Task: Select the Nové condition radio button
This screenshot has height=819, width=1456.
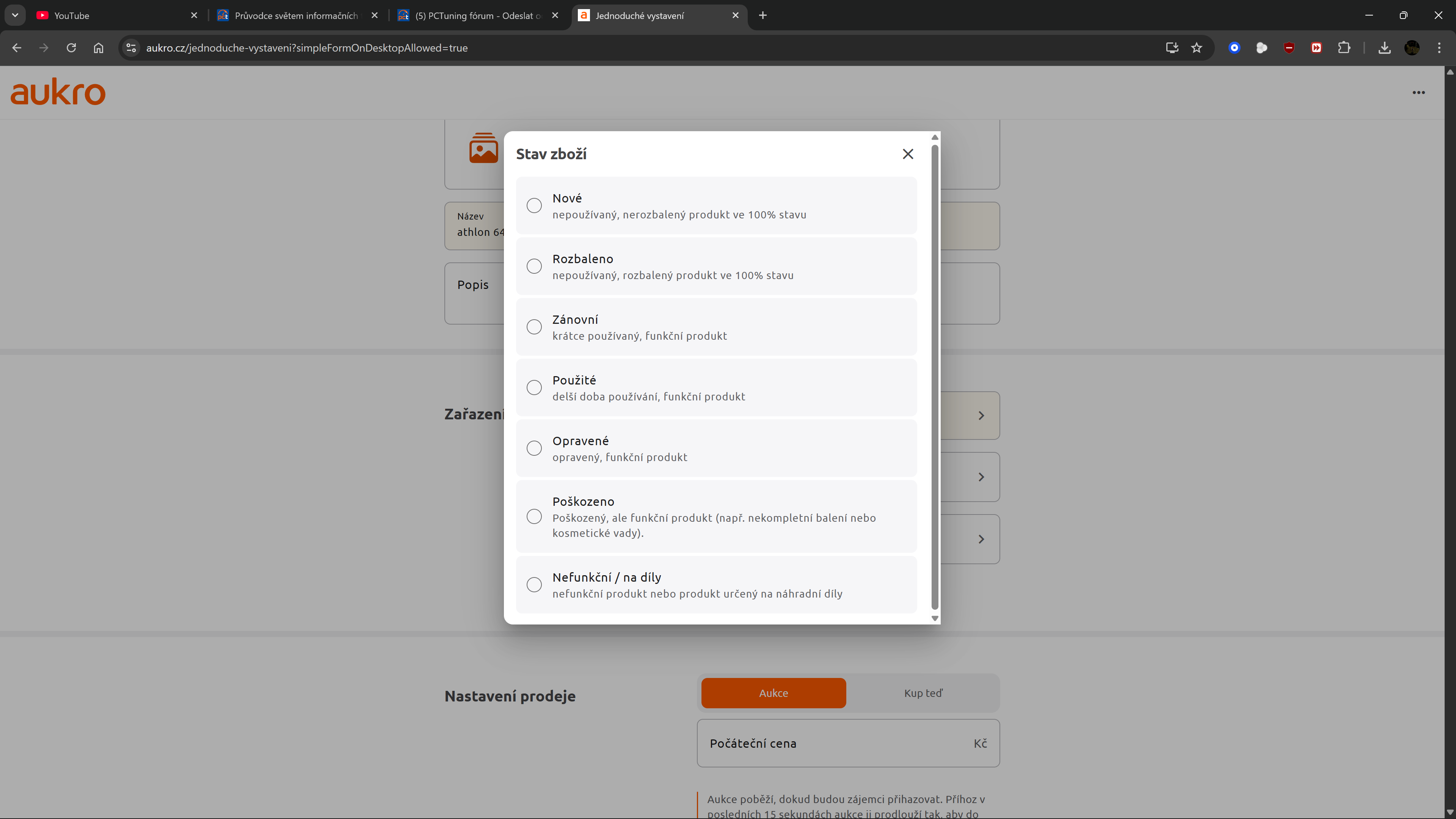Action: click(x=533, y=205)
